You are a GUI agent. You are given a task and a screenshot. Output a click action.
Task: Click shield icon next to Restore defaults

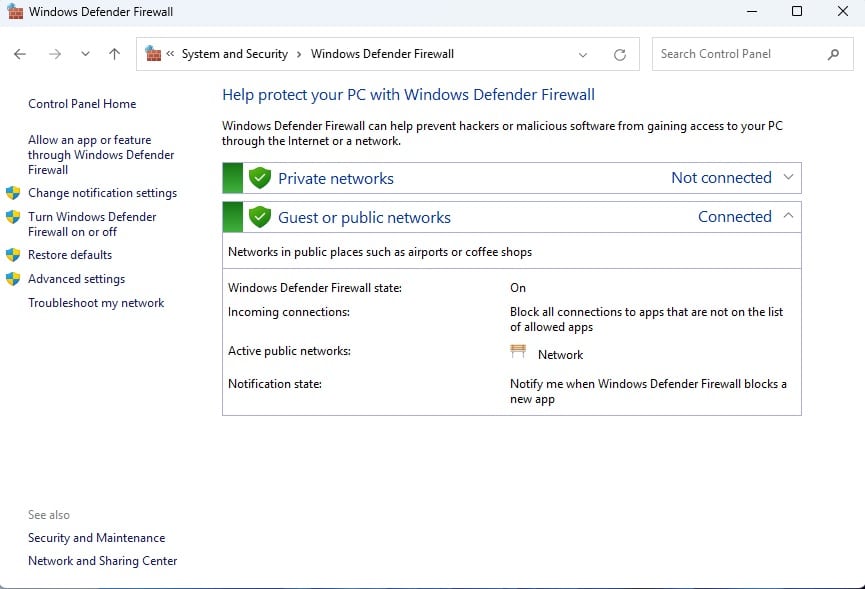click(x=13, y=255)
